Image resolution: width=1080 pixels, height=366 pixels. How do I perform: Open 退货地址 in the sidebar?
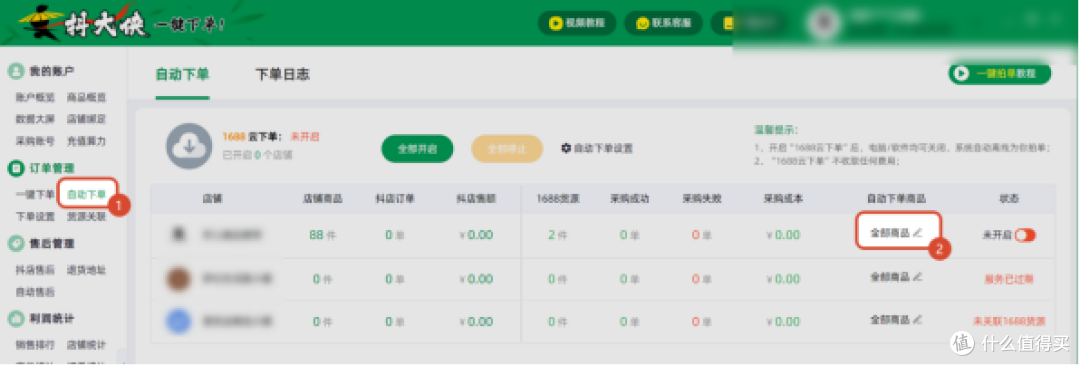tap(87, 270)
